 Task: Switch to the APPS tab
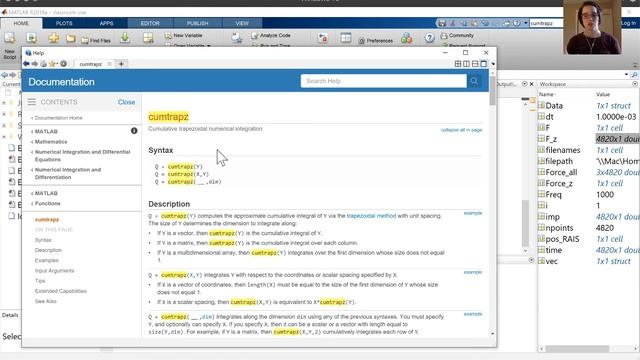click(x=107, y=23)
